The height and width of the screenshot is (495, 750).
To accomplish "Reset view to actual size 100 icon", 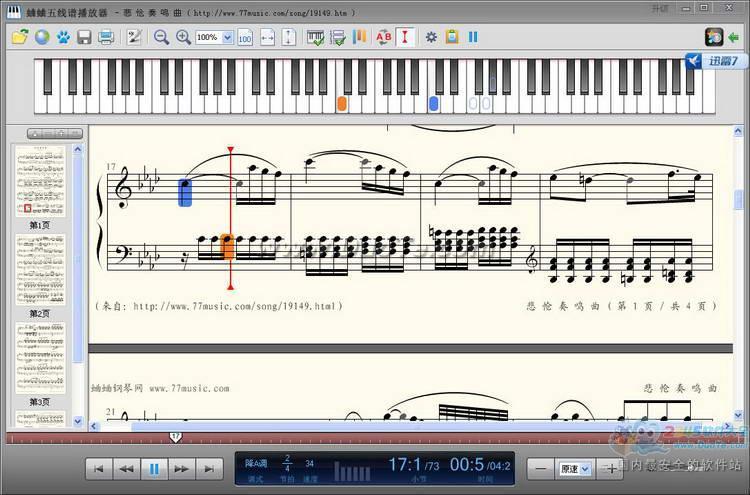I will point(245,37).
